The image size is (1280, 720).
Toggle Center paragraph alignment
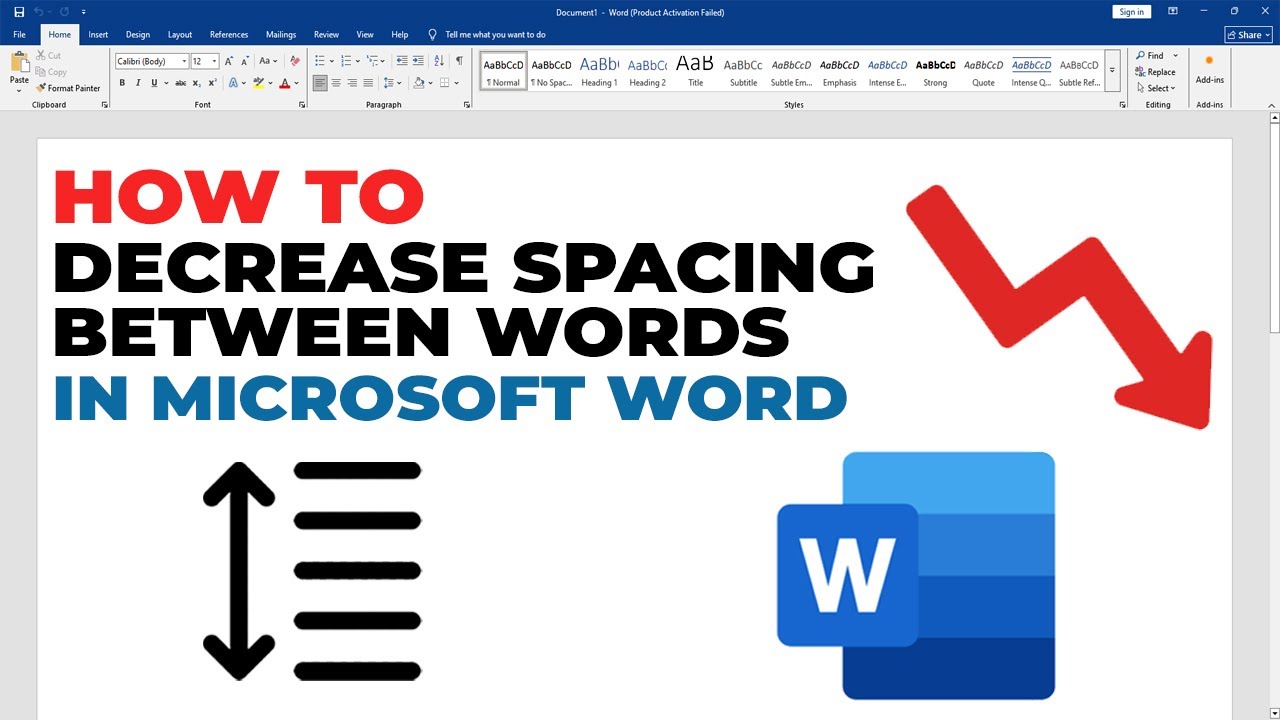[x=336, y=83]
